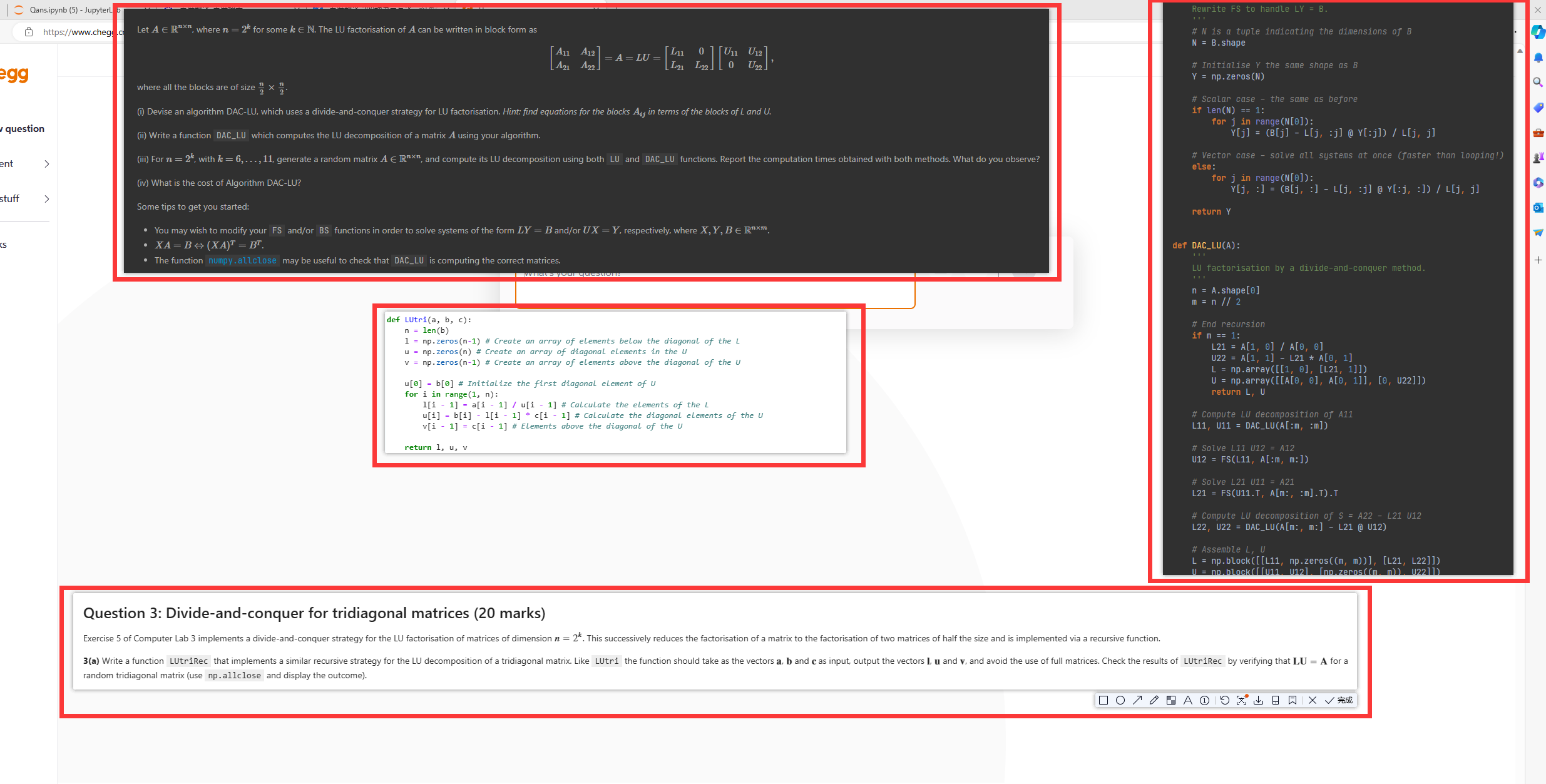
Task: Open the OCR text recognition tool
Action: point(1242,700)
